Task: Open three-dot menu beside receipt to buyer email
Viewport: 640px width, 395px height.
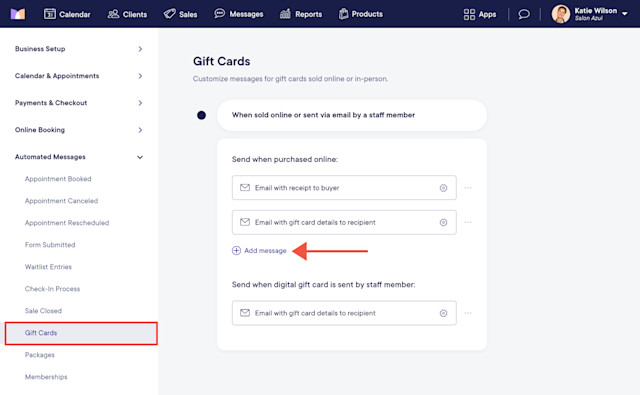Action: pyautogui.click(x=468, y=188)
